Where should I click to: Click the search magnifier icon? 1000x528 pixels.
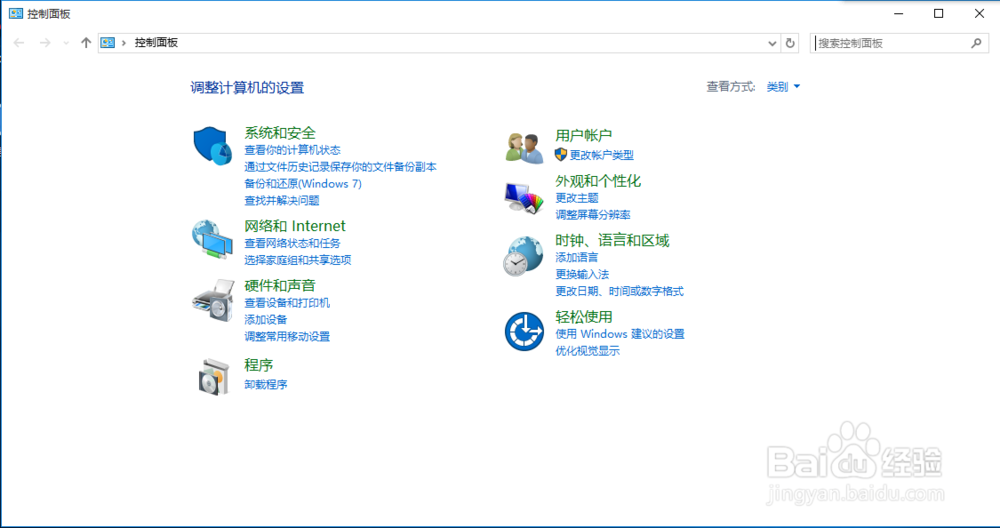(976, 43)
